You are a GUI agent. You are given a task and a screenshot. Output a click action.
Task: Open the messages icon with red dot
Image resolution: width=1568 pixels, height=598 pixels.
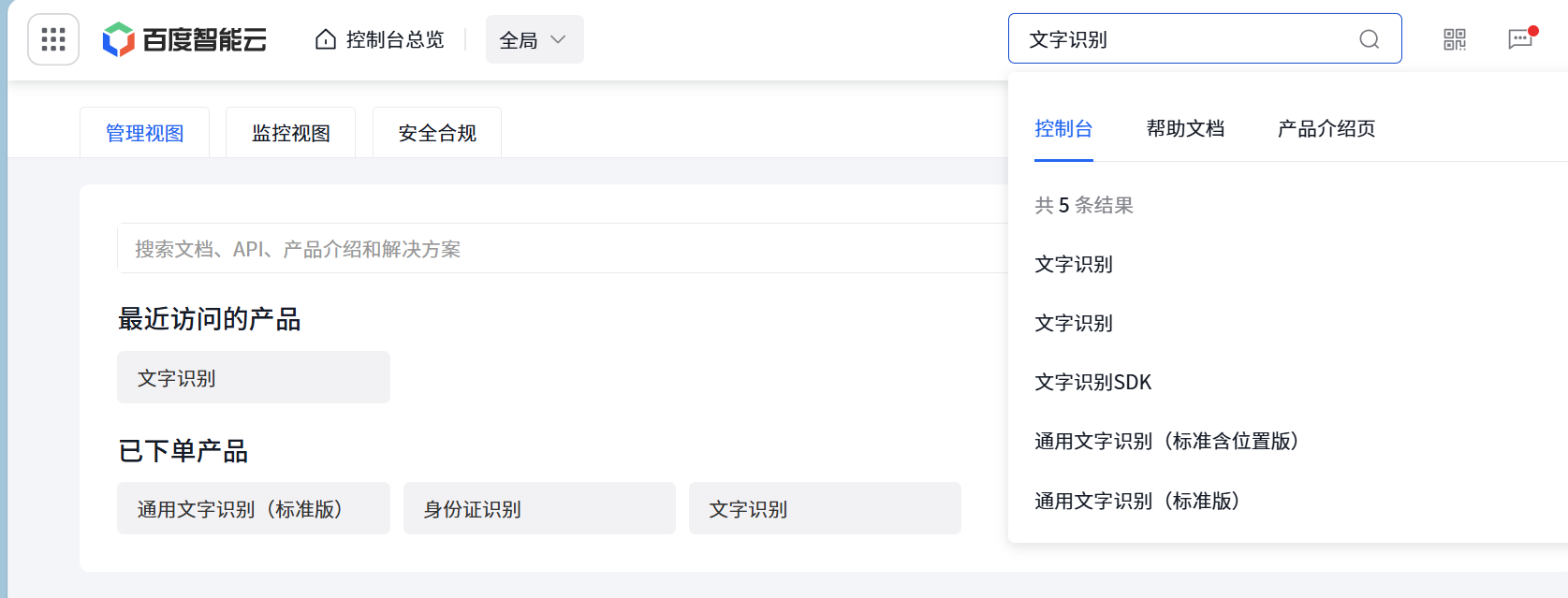tap(1520, 39)
